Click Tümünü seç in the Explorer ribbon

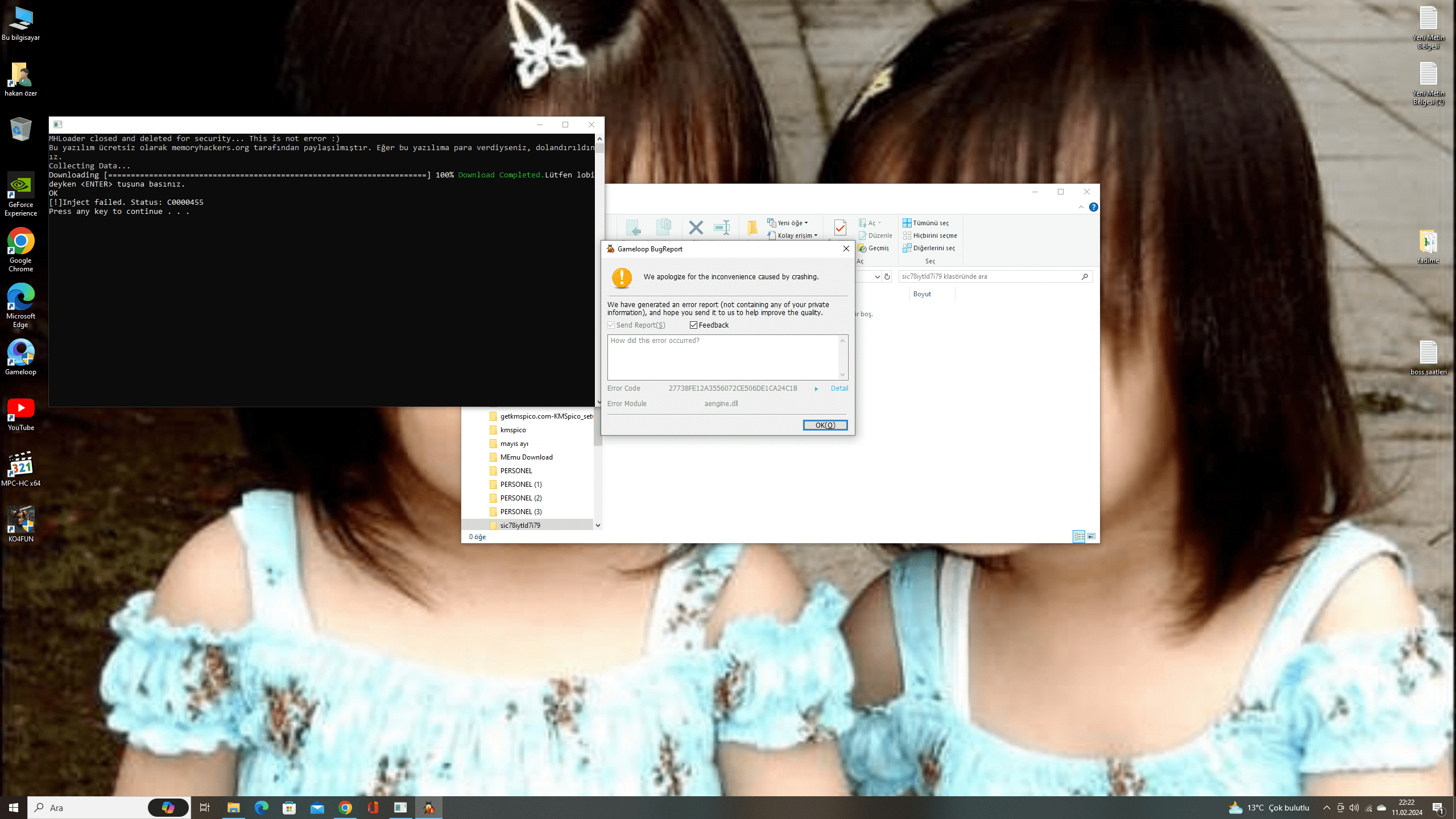click(926, 223)
